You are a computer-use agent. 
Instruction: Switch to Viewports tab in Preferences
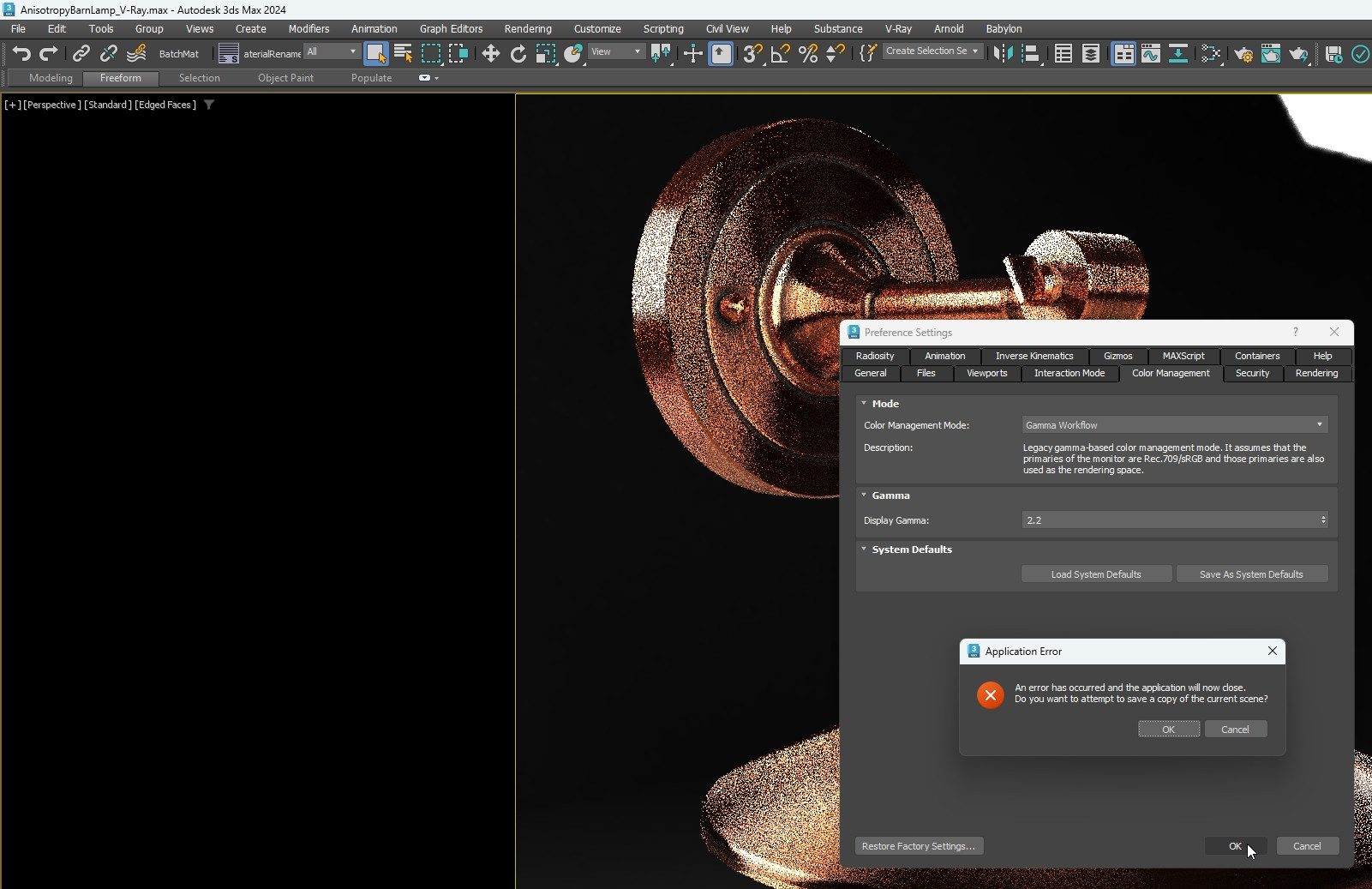pyautogui.click(x=986, y=373)
